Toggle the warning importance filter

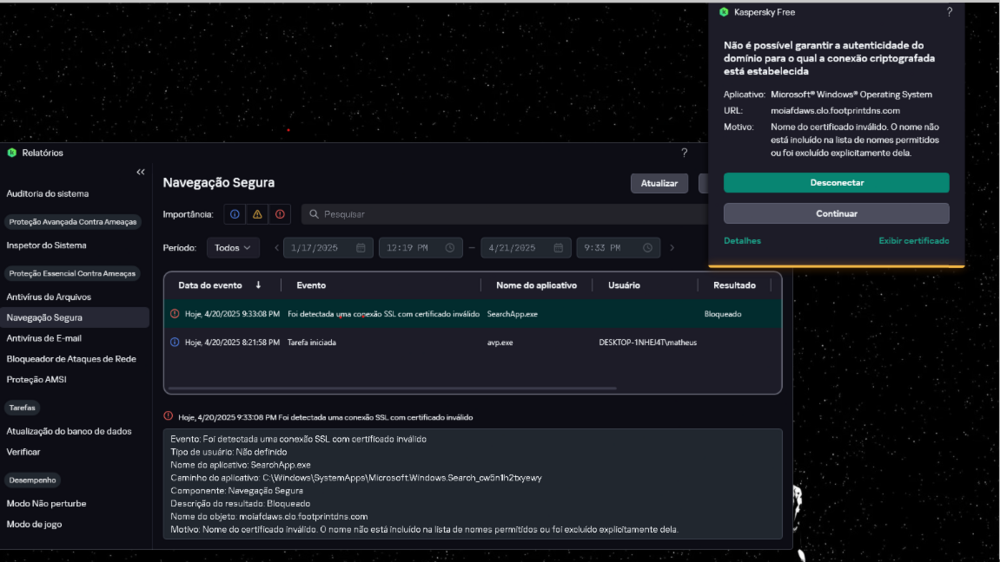257,214
